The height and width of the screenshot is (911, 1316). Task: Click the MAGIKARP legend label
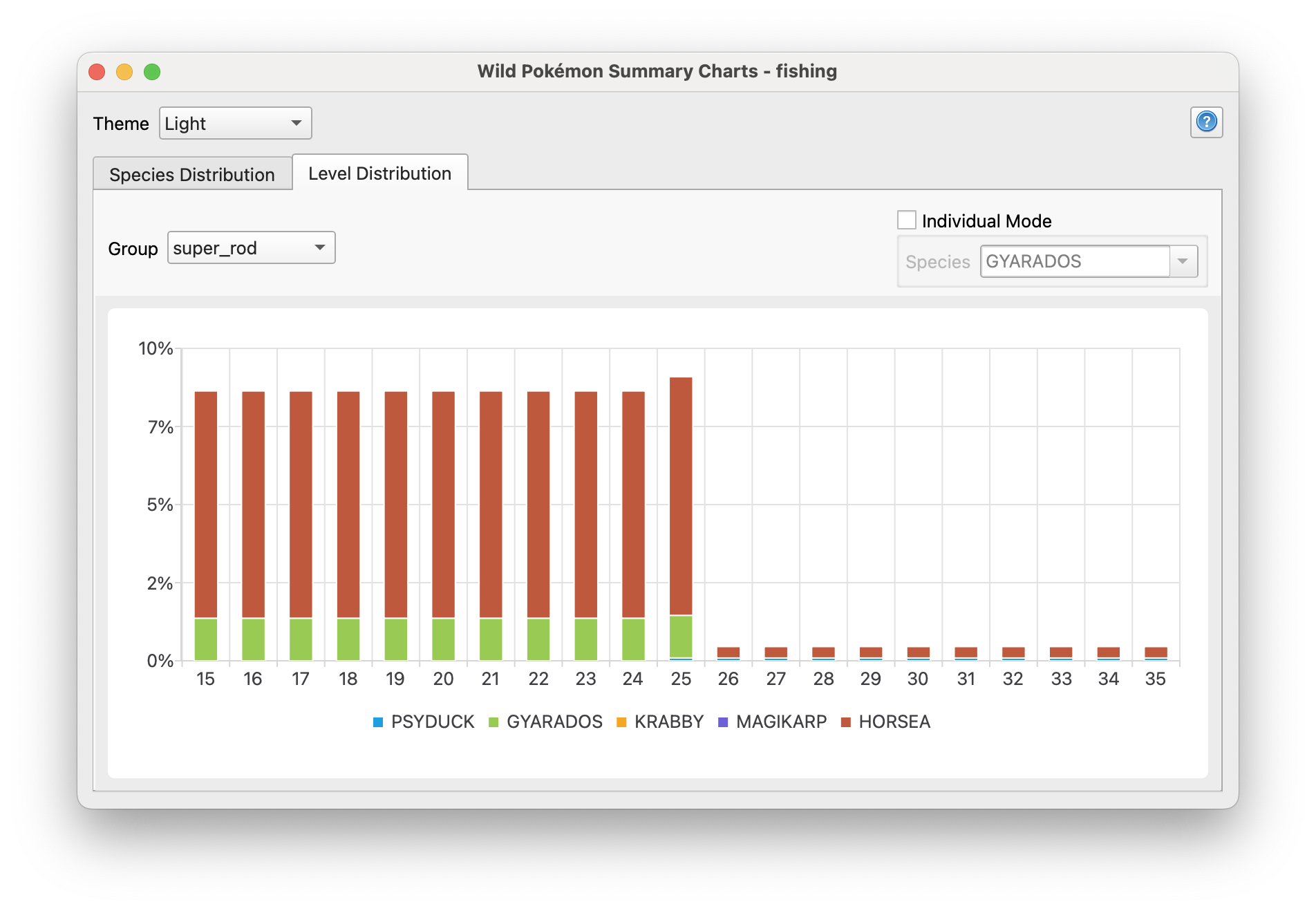pos(781,722)
